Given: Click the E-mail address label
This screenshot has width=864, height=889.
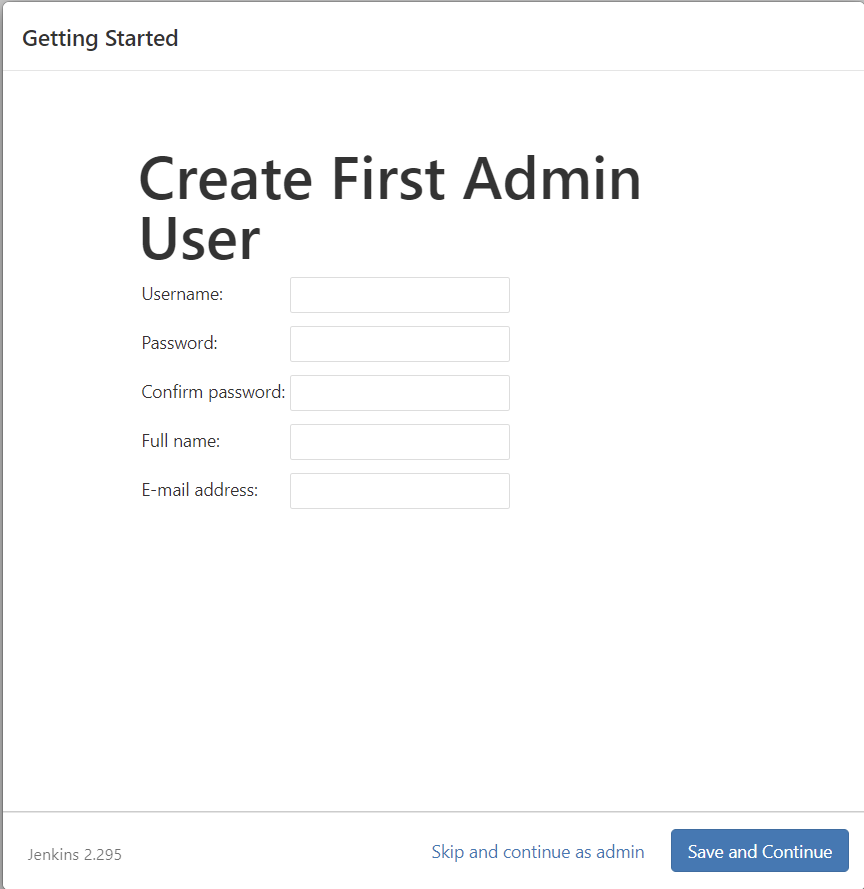Looking at the screenshot, I should click(200, 490).
